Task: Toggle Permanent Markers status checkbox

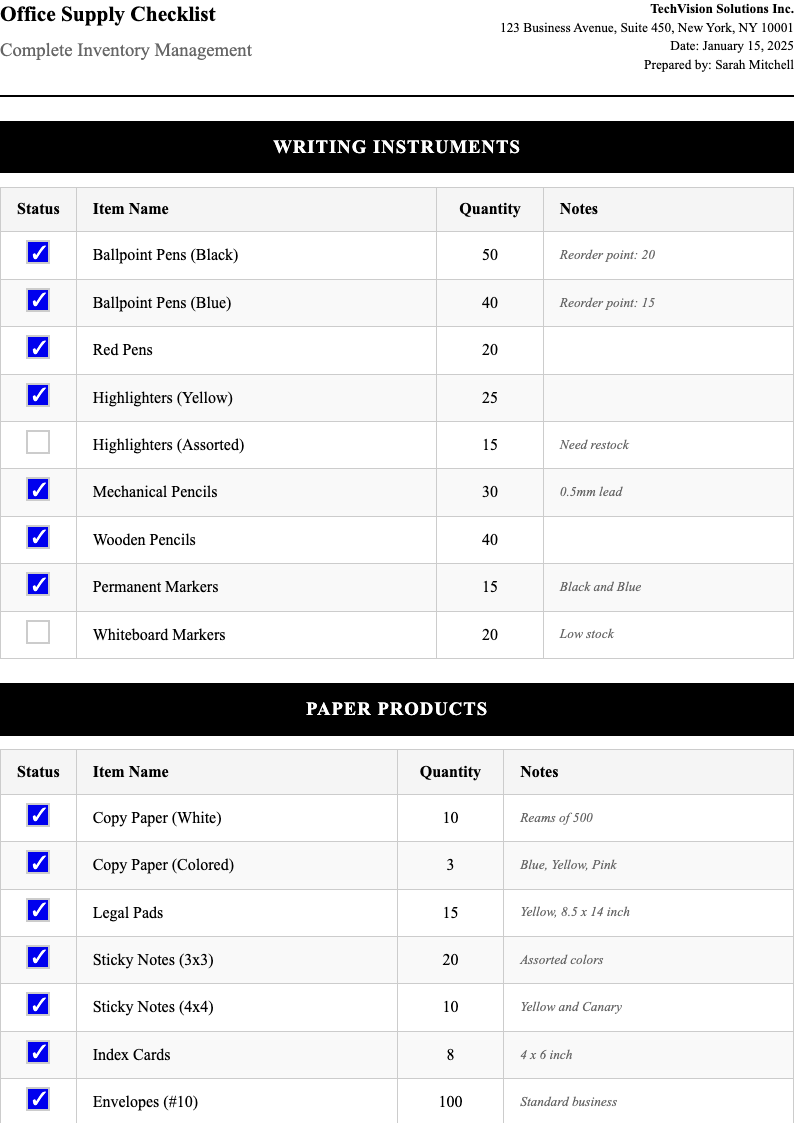Action: pyautogui.click(x=38, y=584)
